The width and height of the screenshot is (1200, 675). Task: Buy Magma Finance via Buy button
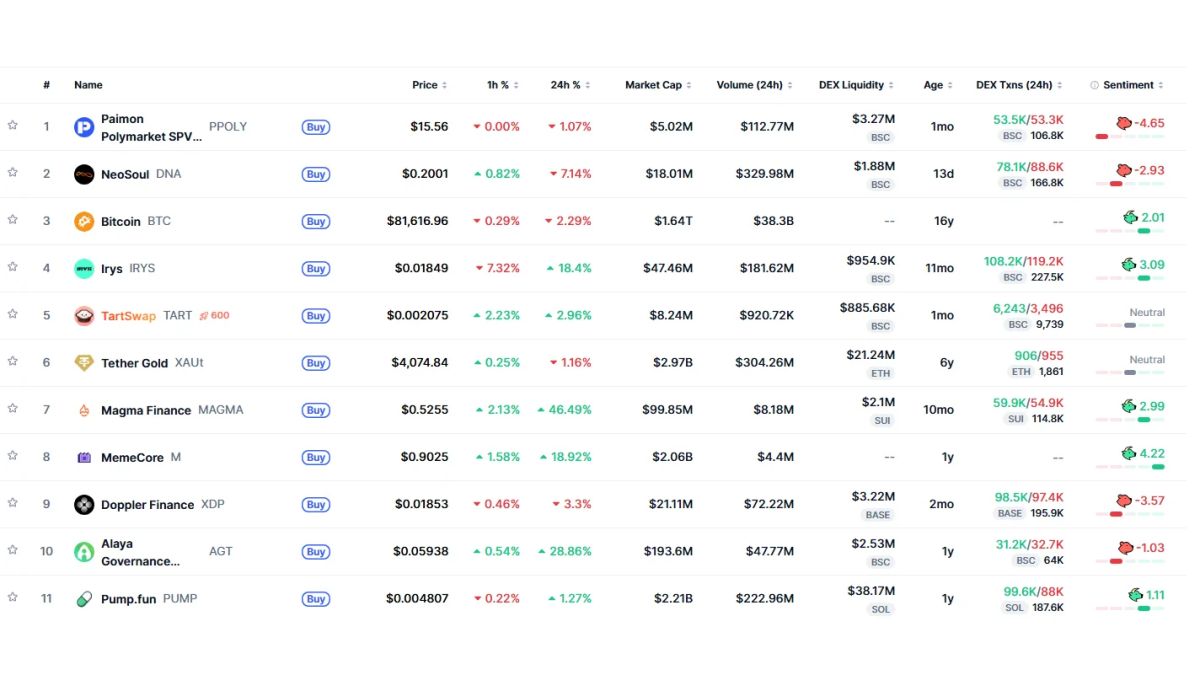pos(316,410)
